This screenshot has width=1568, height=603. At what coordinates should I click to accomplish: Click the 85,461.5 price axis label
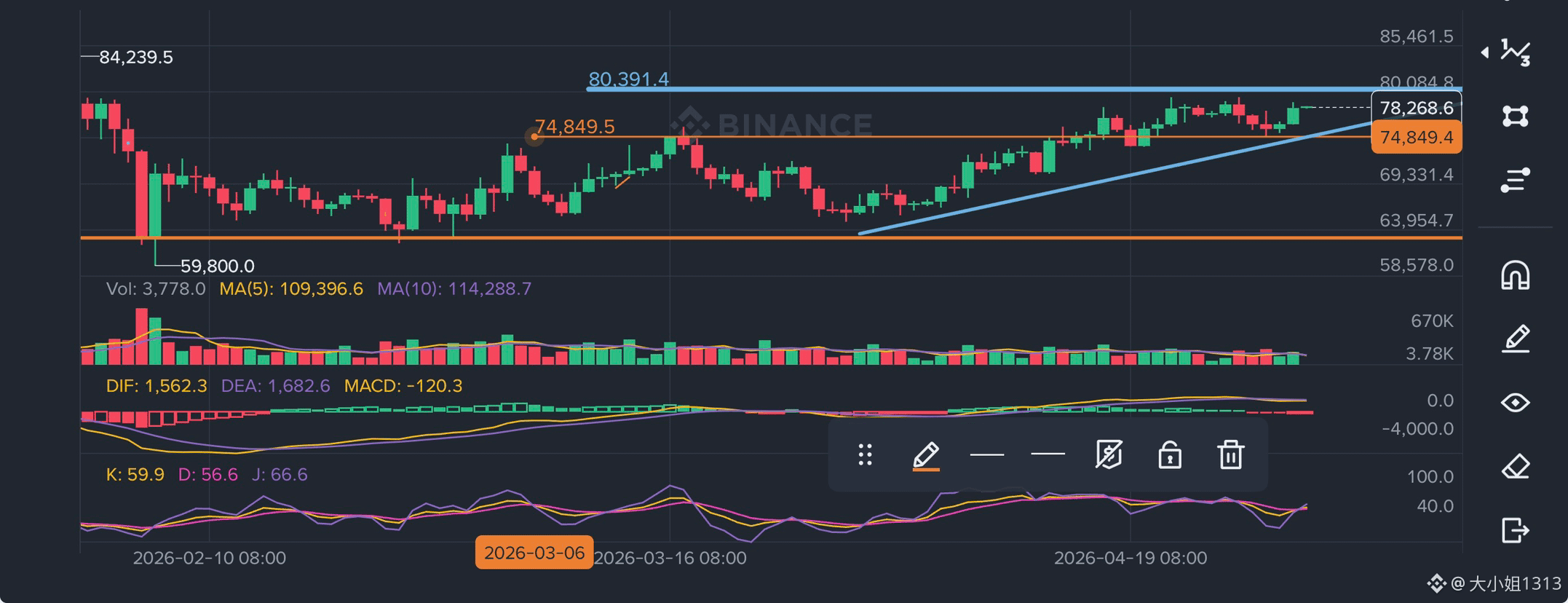click(x=1417, y=36)
